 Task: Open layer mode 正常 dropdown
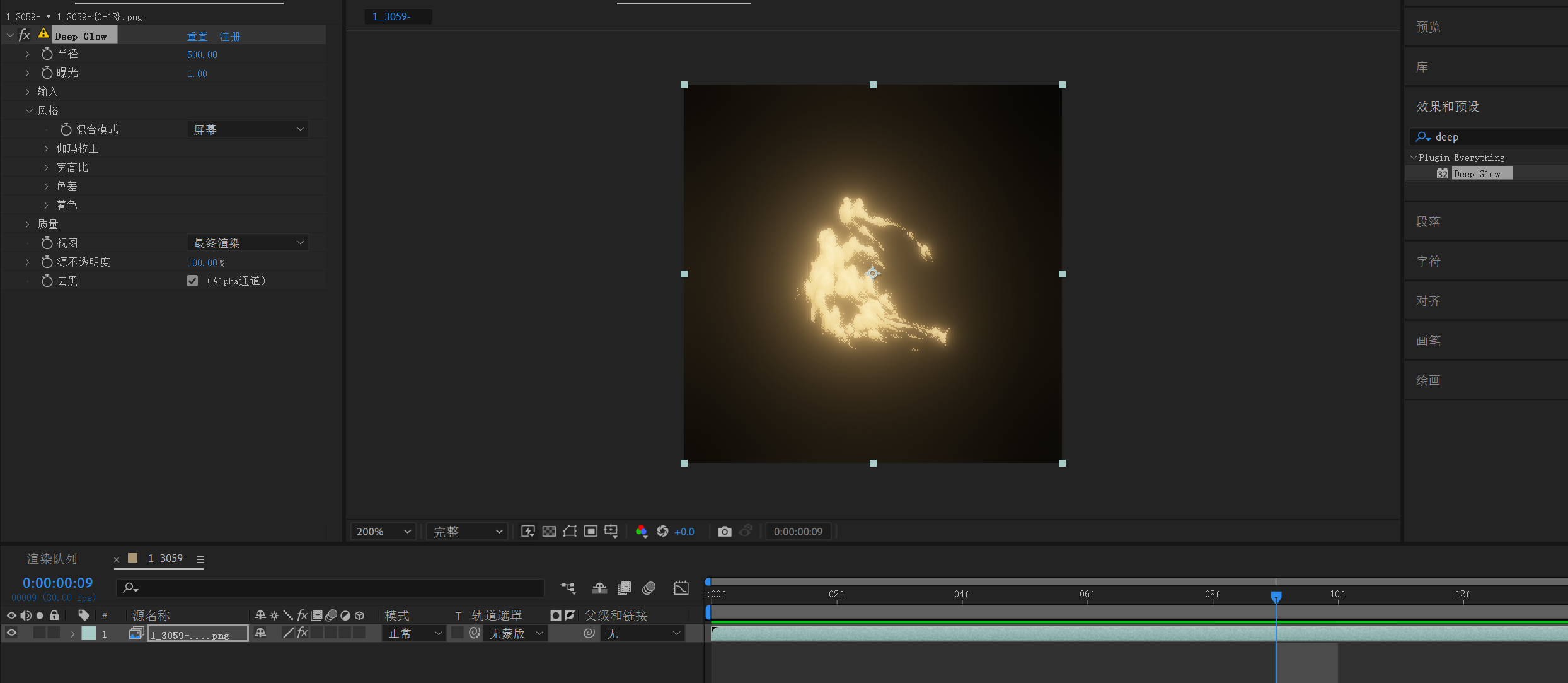[x=414, y=633]
